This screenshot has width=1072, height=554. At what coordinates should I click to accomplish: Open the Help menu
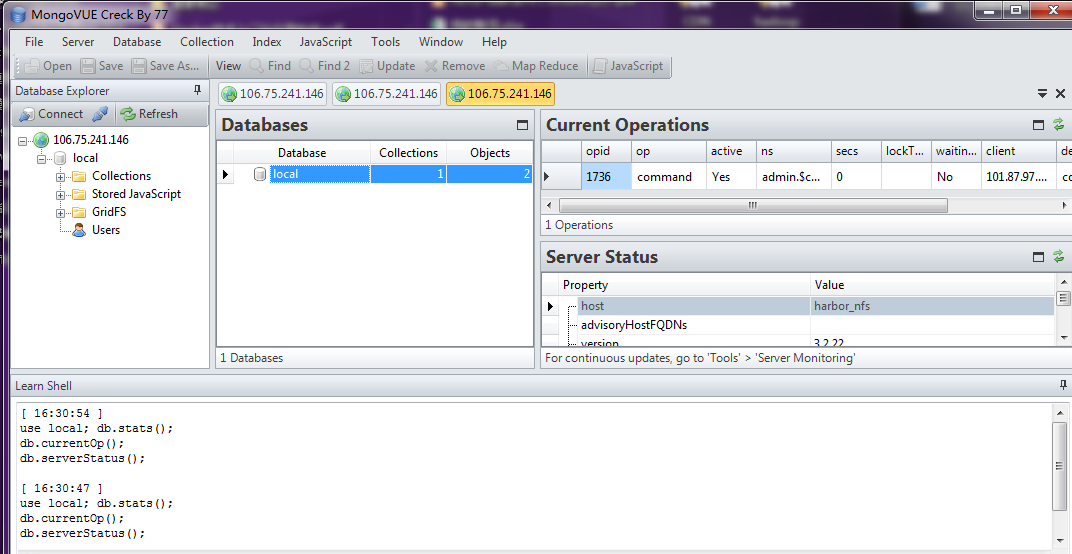(494, 42)
